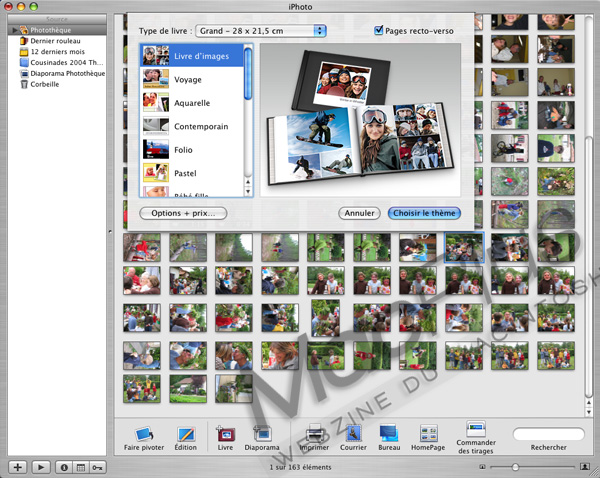Viewport: 600px width, 478px height.
Task: Click the theme list scrollbar thumb
Action: coord(248,73)
